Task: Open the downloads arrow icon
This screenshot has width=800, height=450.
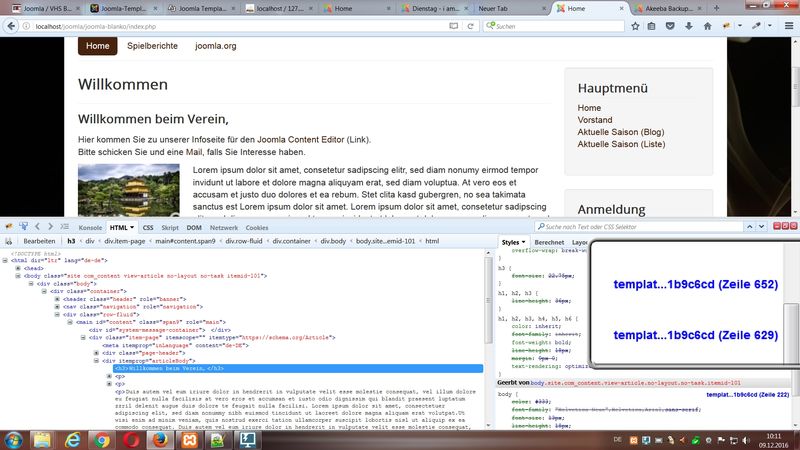Action: [x=686, y=26]
